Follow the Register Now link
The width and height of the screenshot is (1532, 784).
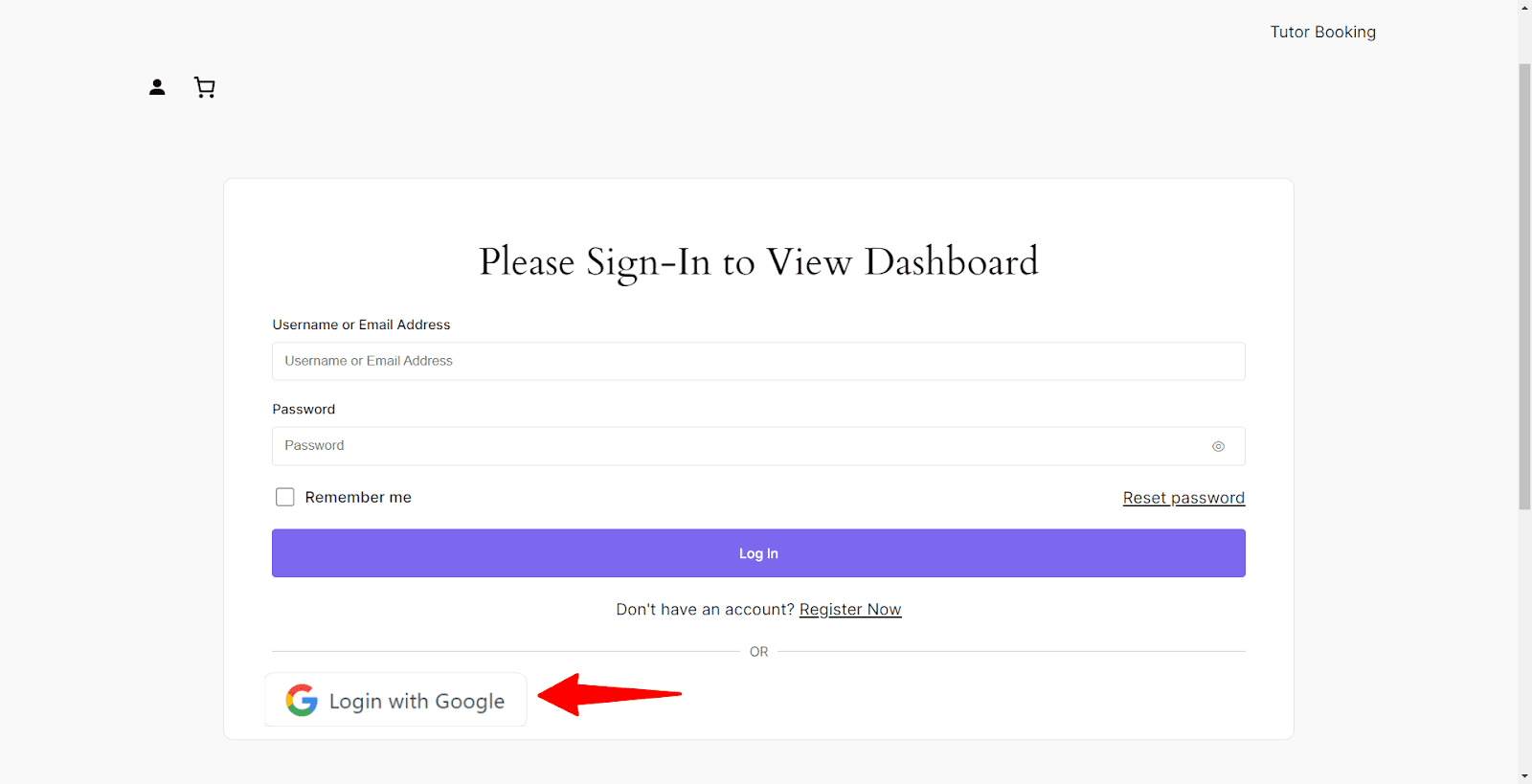849,609
